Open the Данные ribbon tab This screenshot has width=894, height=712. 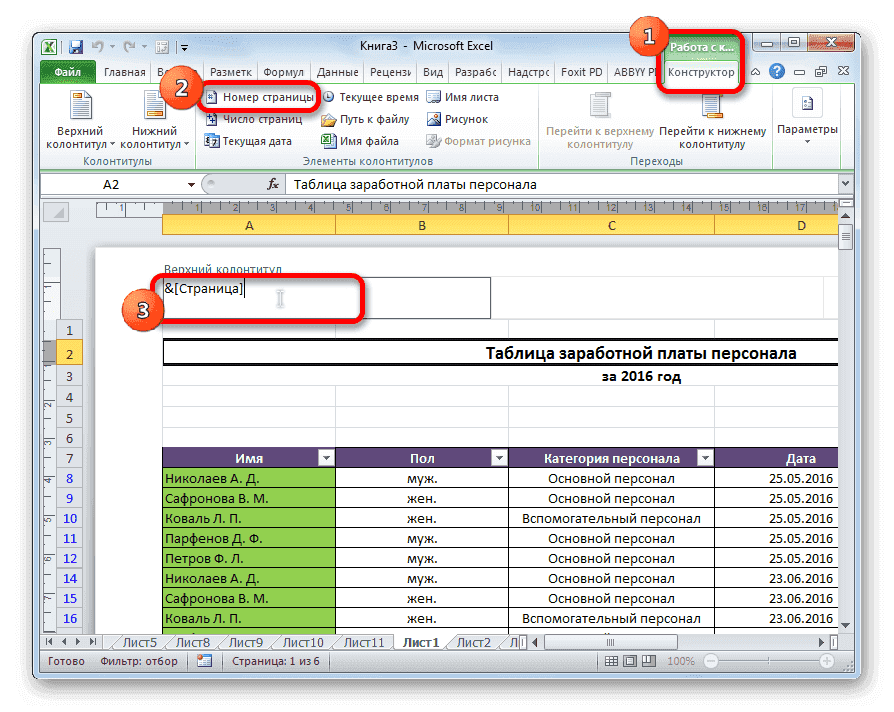pyautogui.click(x=337, y=71)
